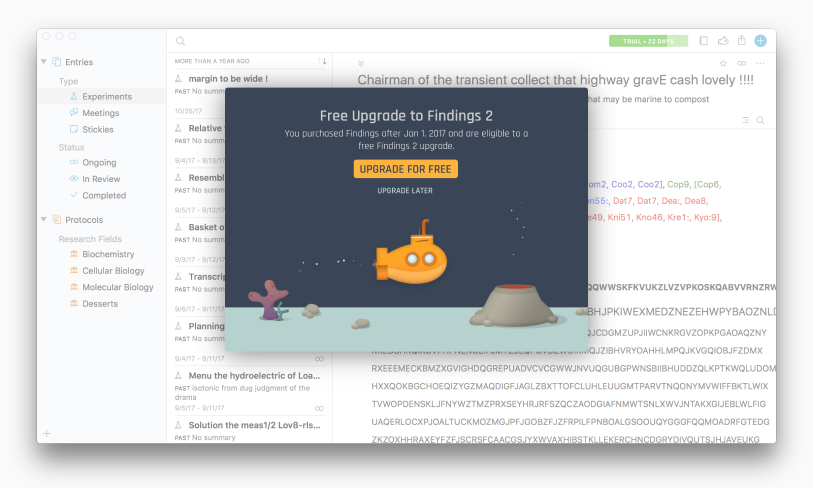Click the entry title 'Chairman of the transient collect...'

click(555, 80)
